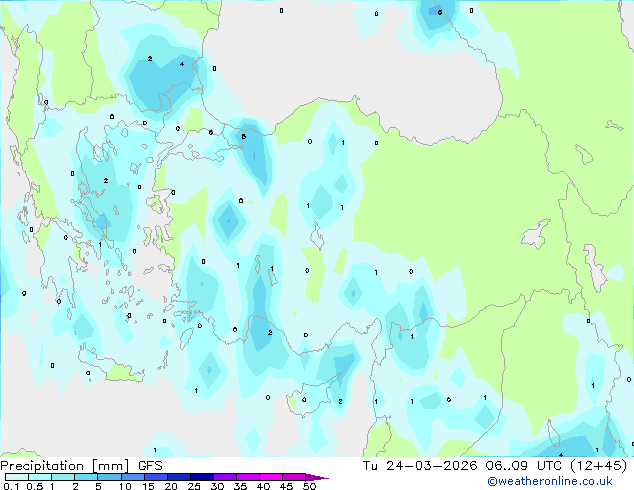Click the '15' legend scale label
The image size is (634, 490).
[x=148, y=486]
